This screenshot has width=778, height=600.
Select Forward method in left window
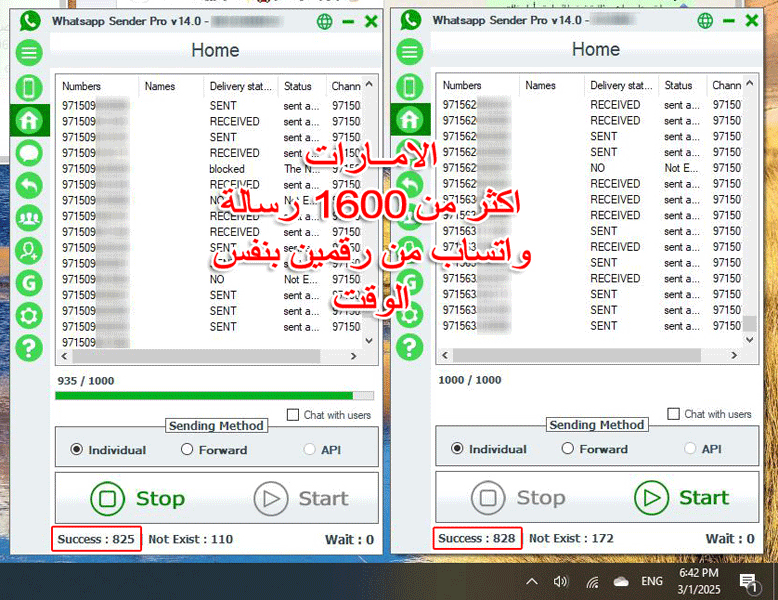(187, 450)
